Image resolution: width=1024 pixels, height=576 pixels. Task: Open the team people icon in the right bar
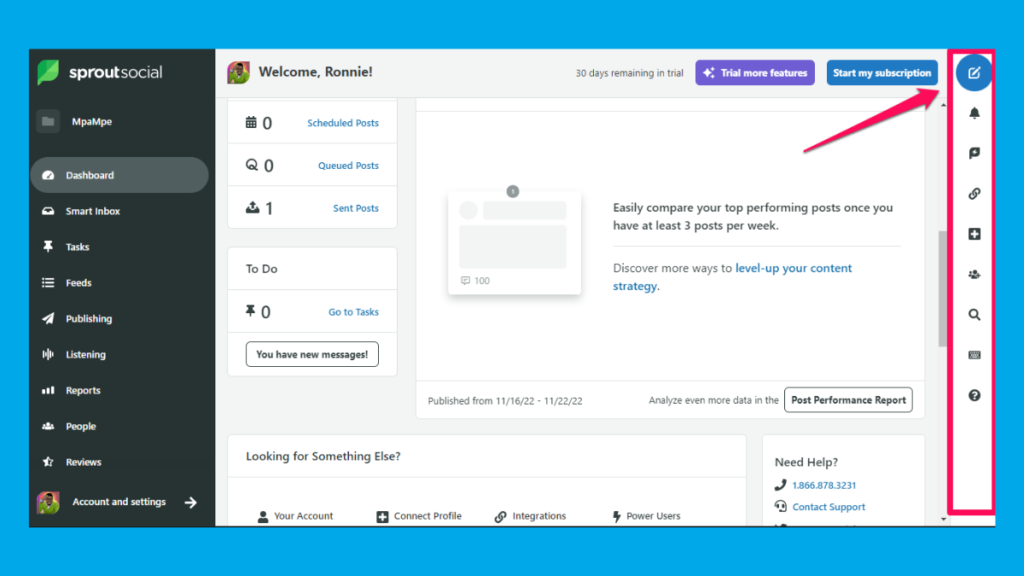[x=974, y=274]
